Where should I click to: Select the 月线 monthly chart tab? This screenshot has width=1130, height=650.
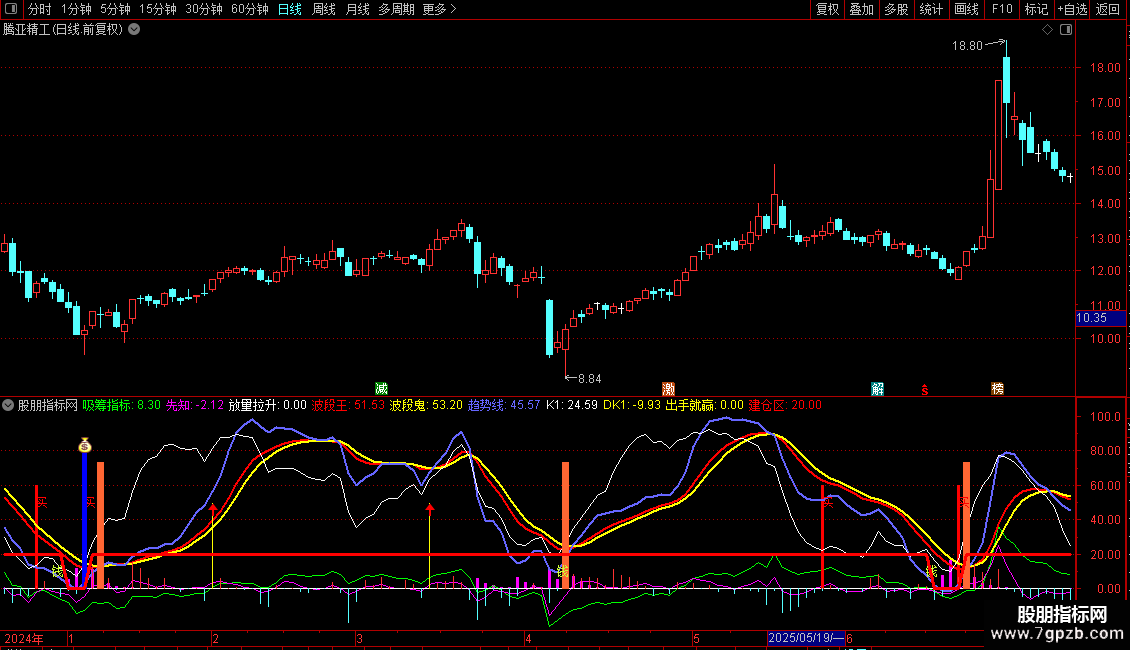357,9
